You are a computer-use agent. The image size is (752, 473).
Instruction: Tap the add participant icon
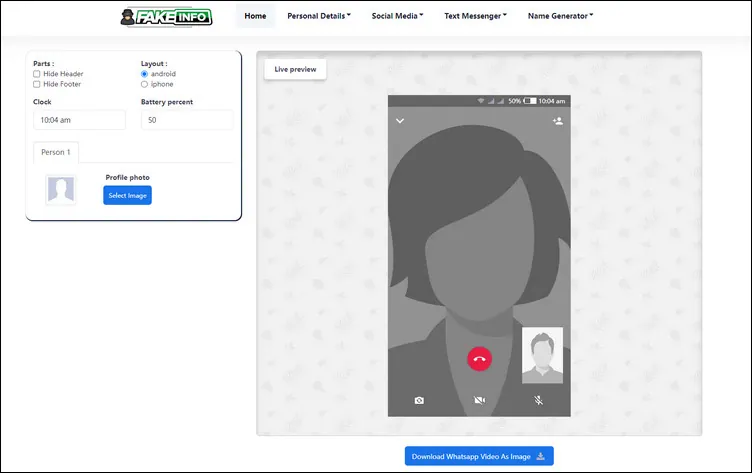(x=558, y=121)
